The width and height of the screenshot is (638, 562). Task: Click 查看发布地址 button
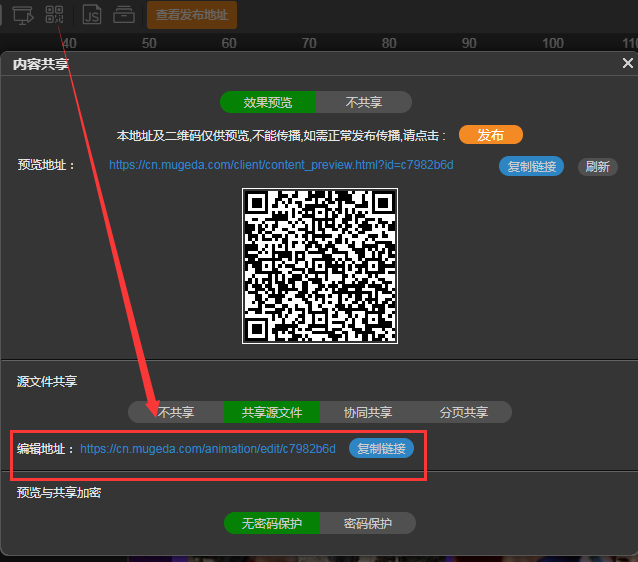[192, 15]
